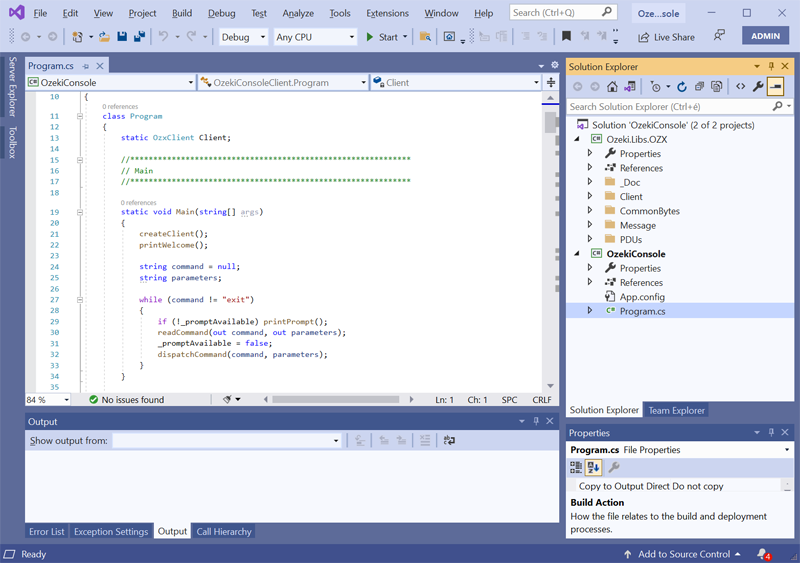Click the editor horizontal scrollbar thumb
The width and height of the screenshot is (800, 563).
pos(335,400)
